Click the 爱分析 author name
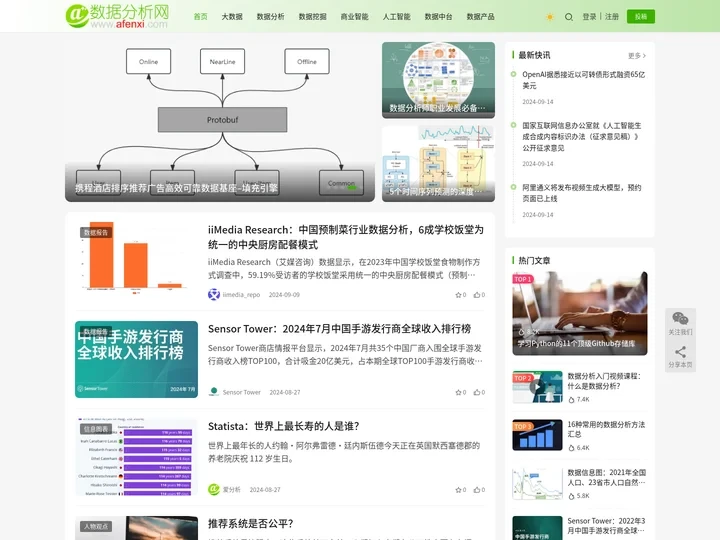This screenshot has width=720, height=540. click(x=231, y=490)
